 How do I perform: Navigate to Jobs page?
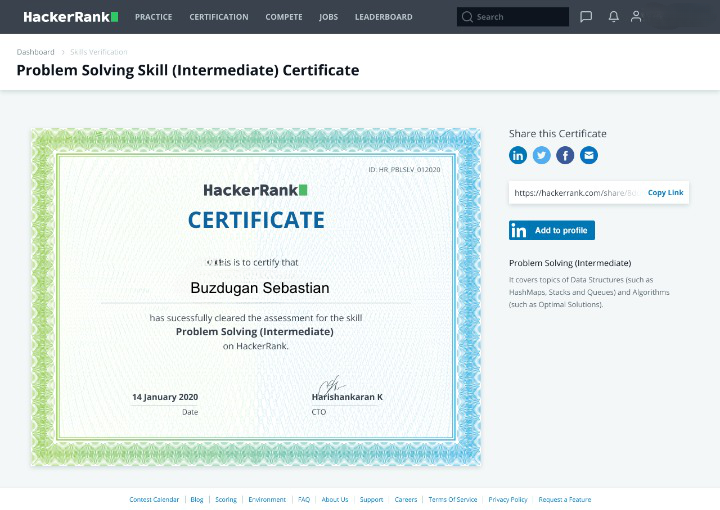(x=328, y=17)
